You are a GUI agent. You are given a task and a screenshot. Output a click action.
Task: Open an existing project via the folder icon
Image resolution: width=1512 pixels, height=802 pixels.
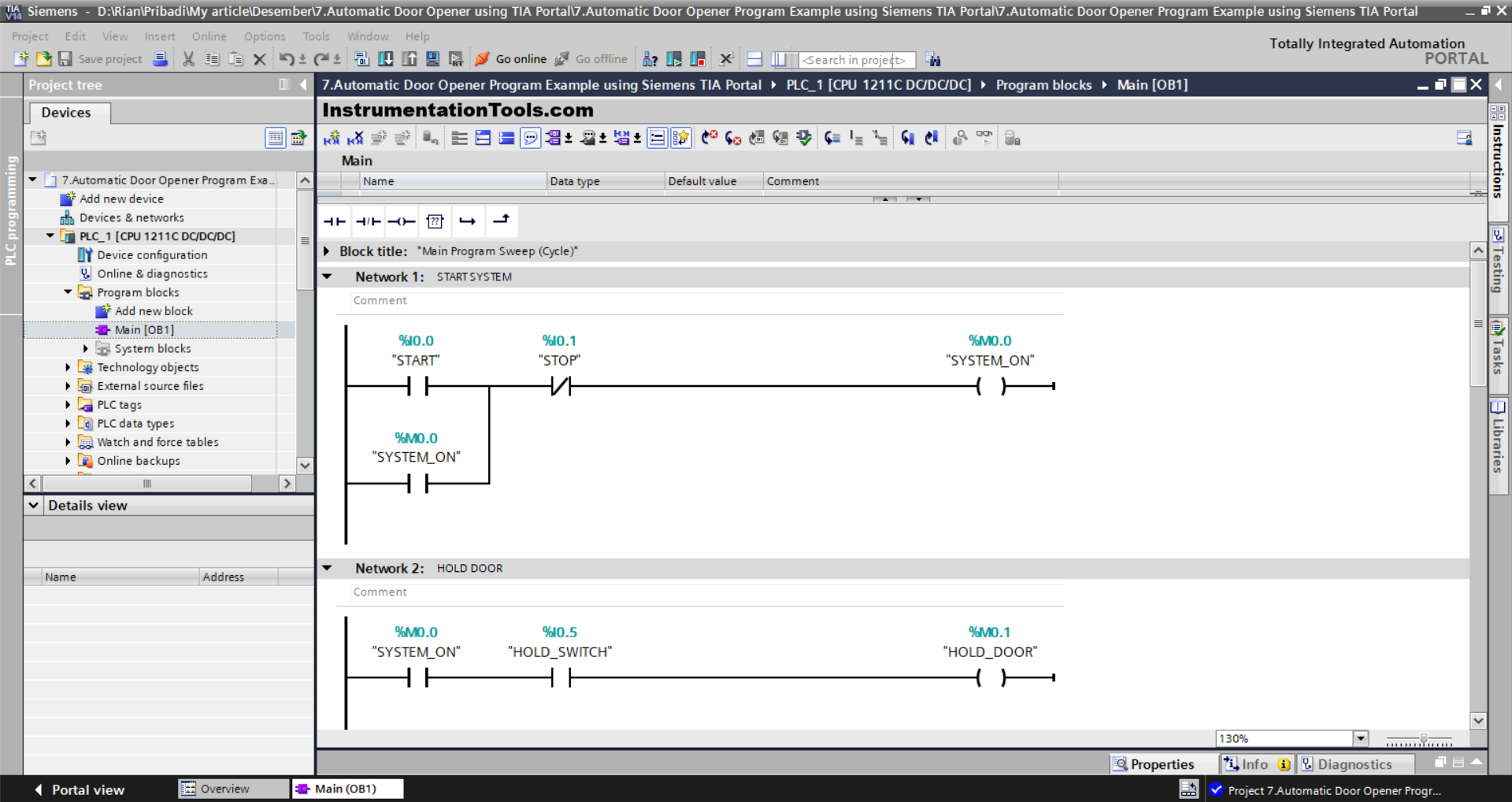44,59
